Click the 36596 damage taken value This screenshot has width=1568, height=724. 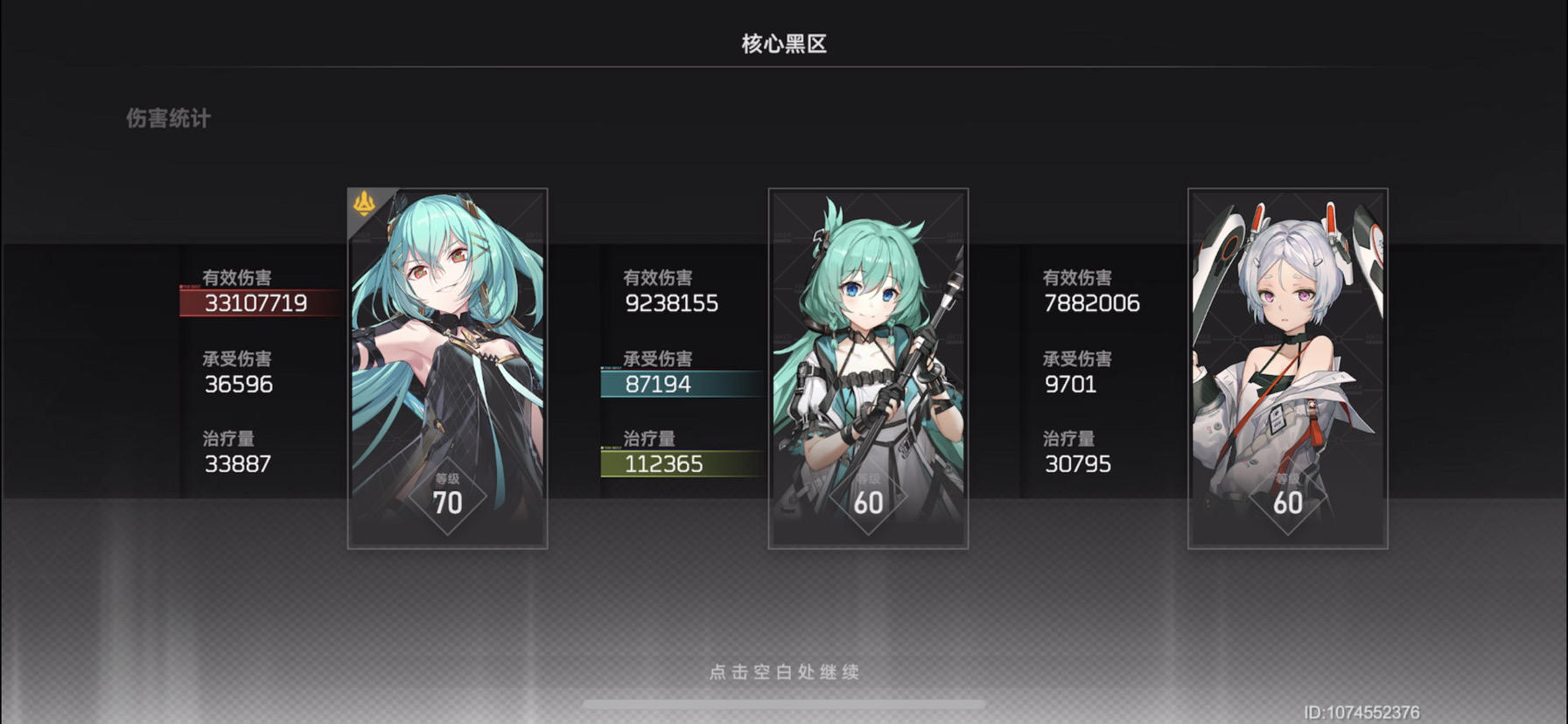tap(238, 384)
